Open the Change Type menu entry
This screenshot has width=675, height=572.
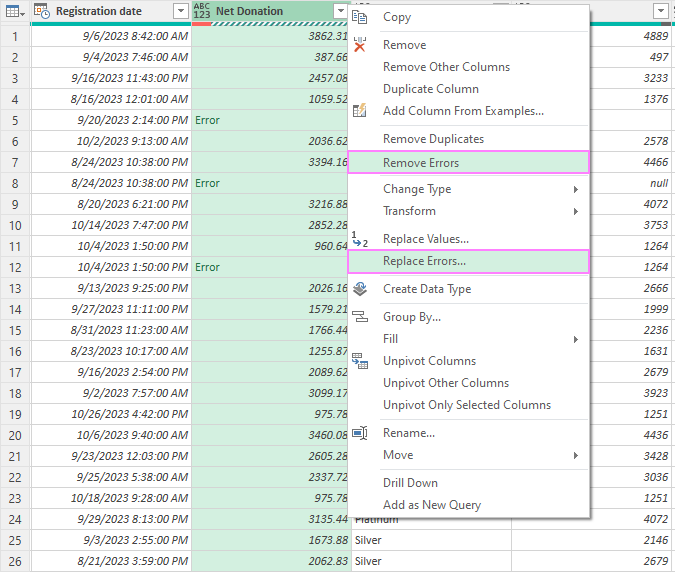coord(468,189)
